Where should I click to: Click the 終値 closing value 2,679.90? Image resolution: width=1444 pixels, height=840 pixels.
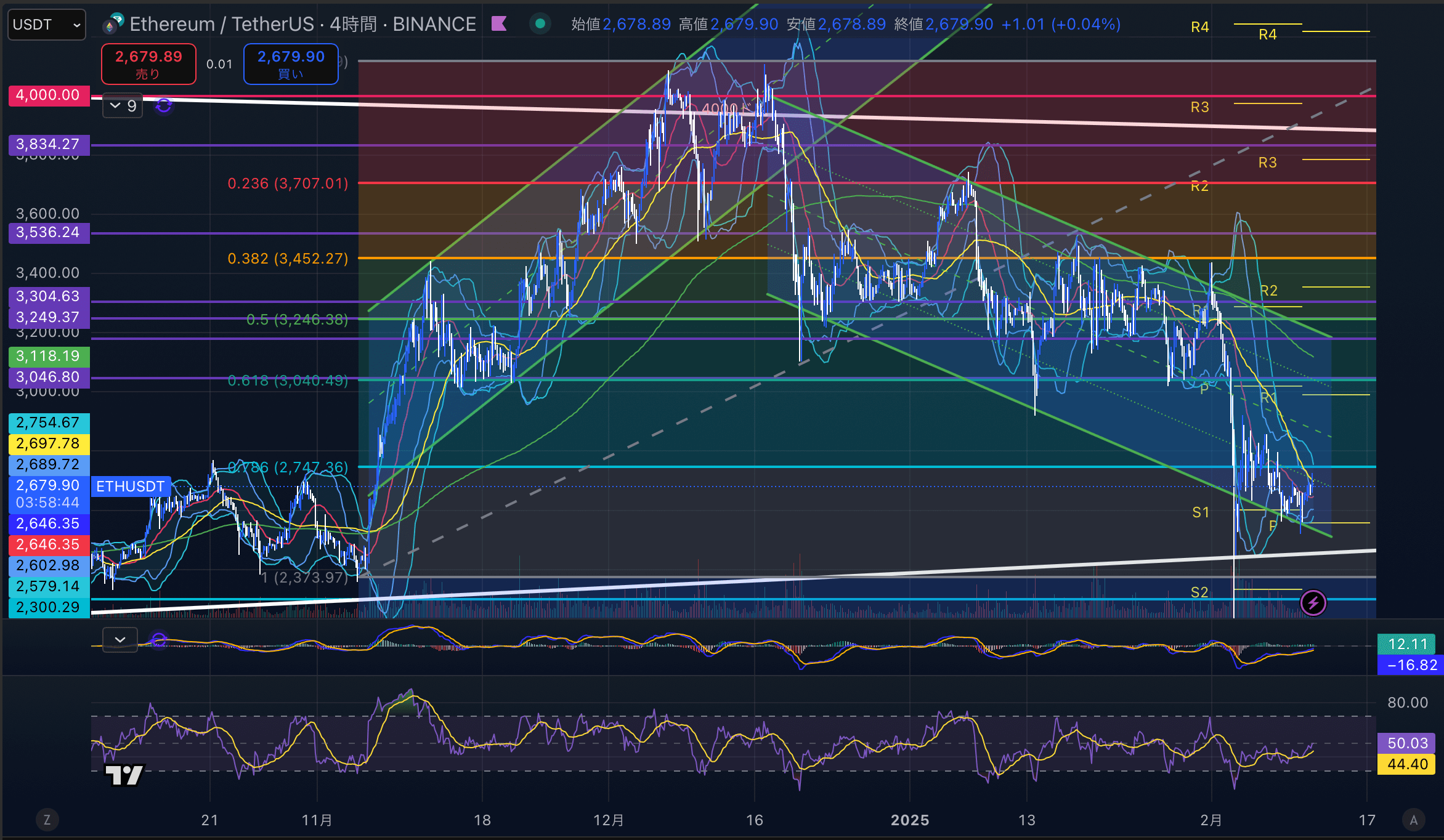[959, 25]
